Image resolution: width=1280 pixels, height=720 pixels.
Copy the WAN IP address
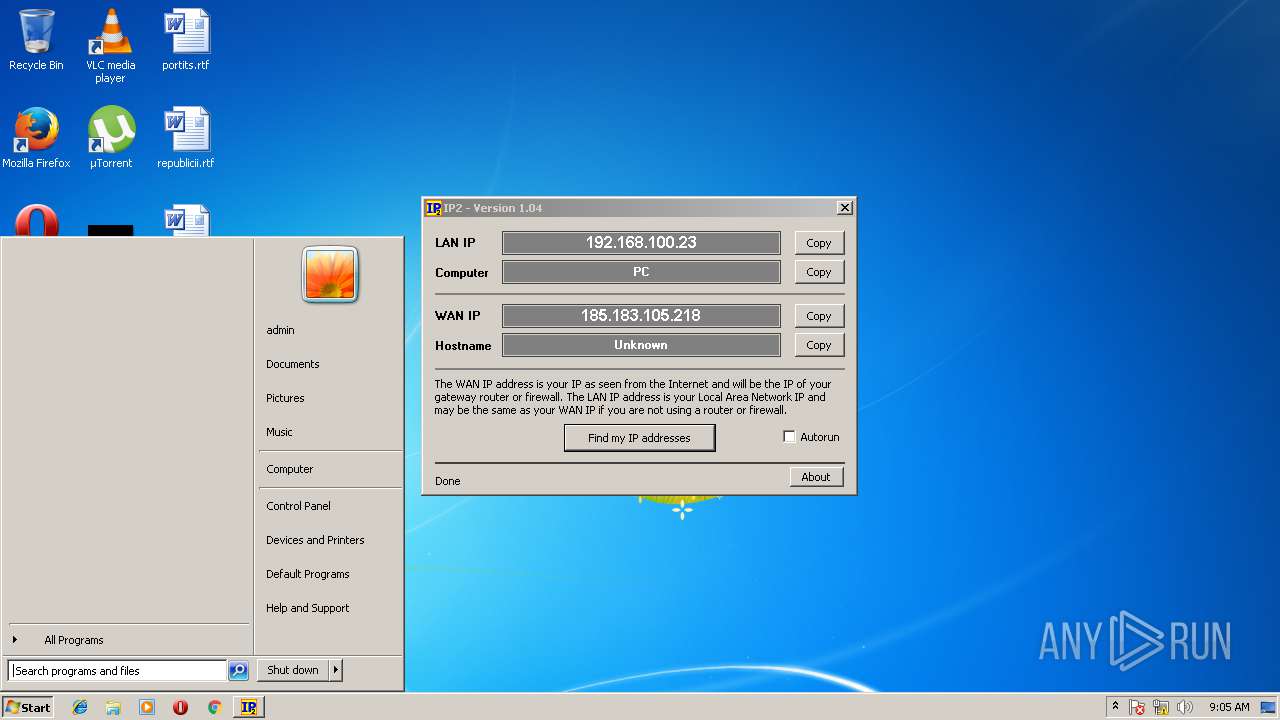point(819,316)
